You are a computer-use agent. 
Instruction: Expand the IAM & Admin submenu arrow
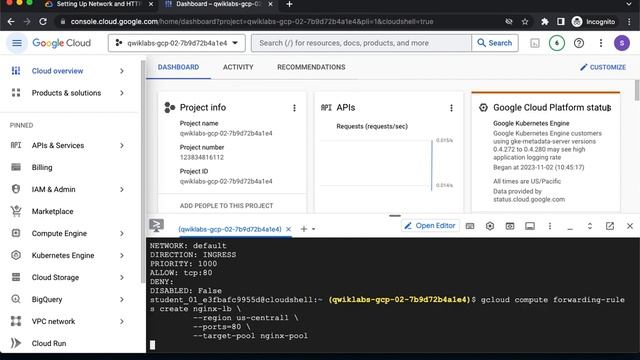pos(122,189)
